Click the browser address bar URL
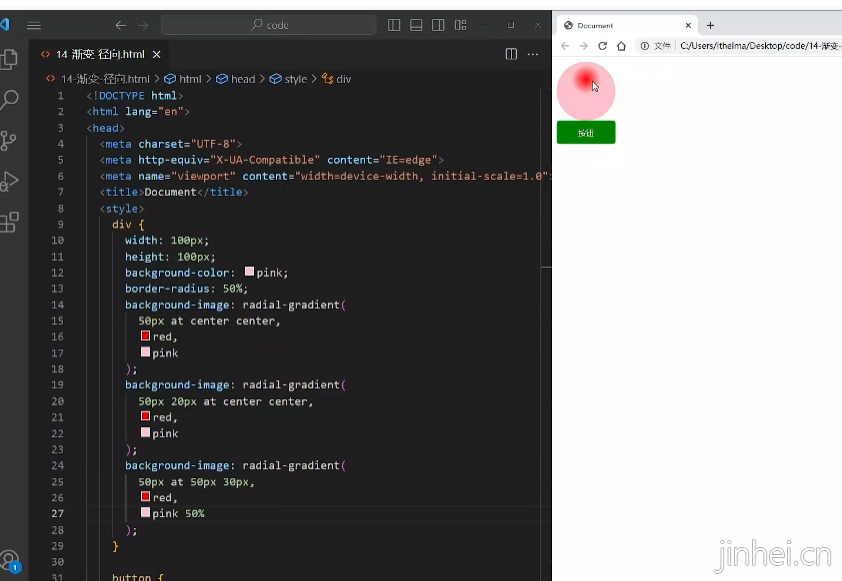 [760, 46]
